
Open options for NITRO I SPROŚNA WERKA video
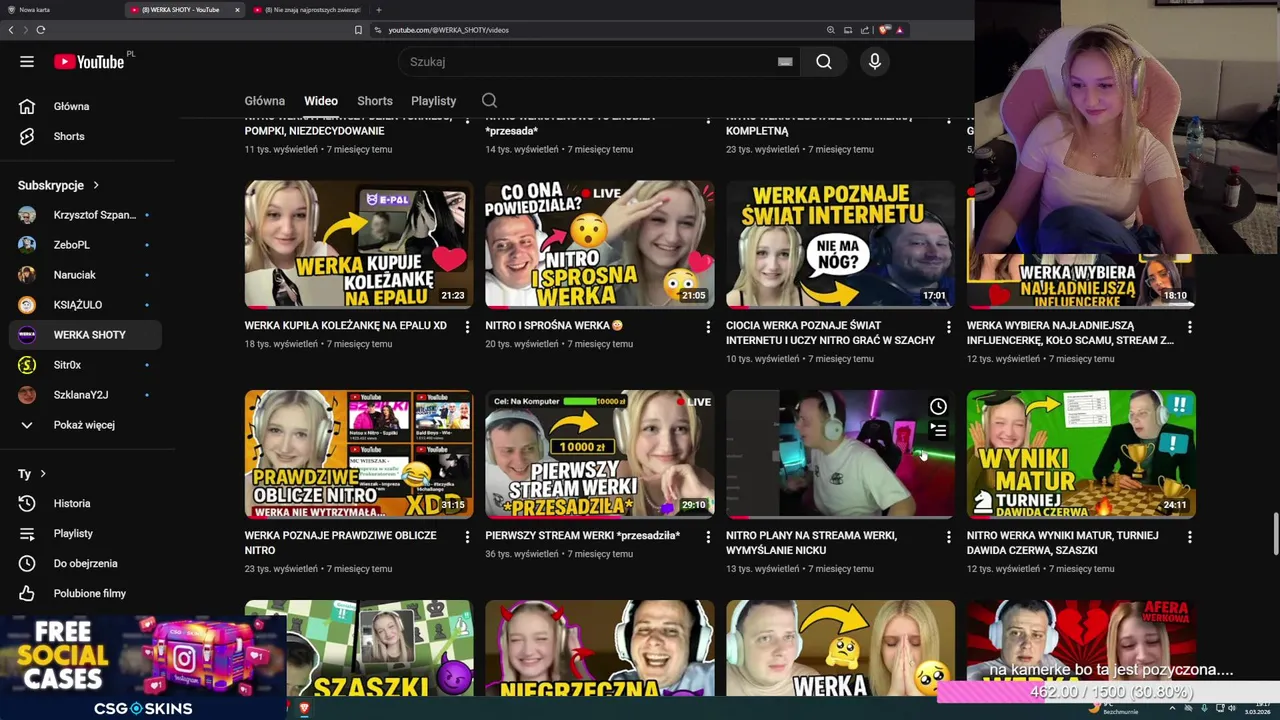[x=708, y=327]
